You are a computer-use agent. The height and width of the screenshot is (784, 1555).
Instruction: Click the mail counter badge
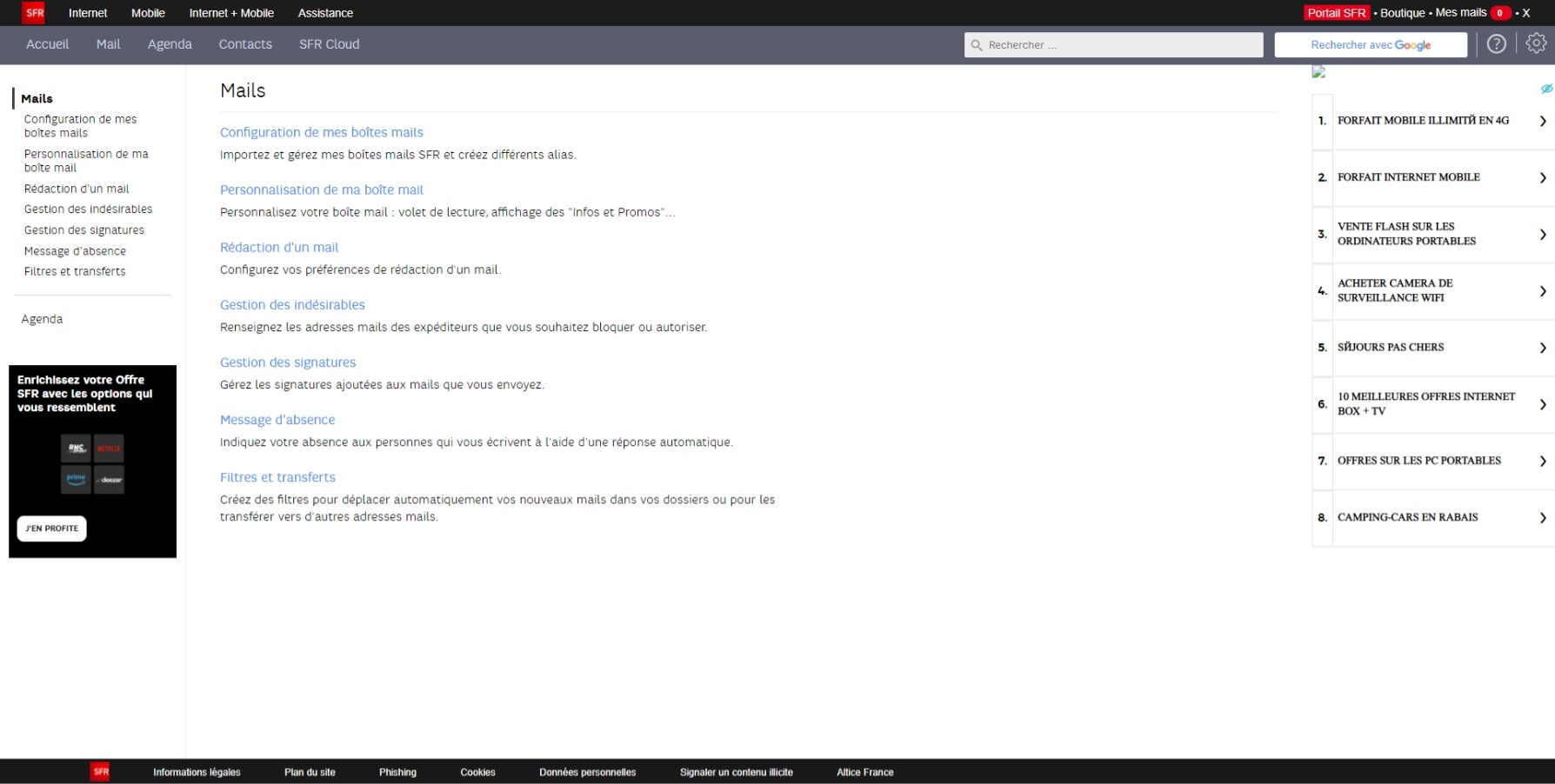click(1499, 13)
